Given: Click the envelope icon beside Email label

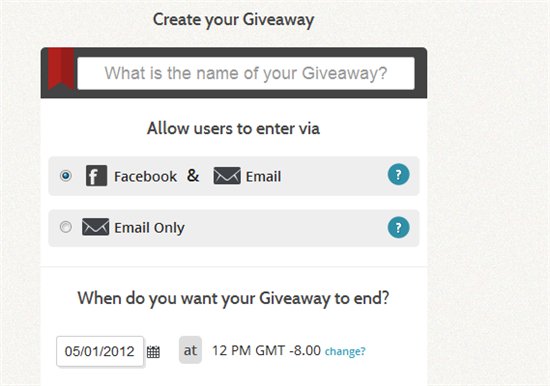Looking at the screenshot, I should (x=227, y=175).
